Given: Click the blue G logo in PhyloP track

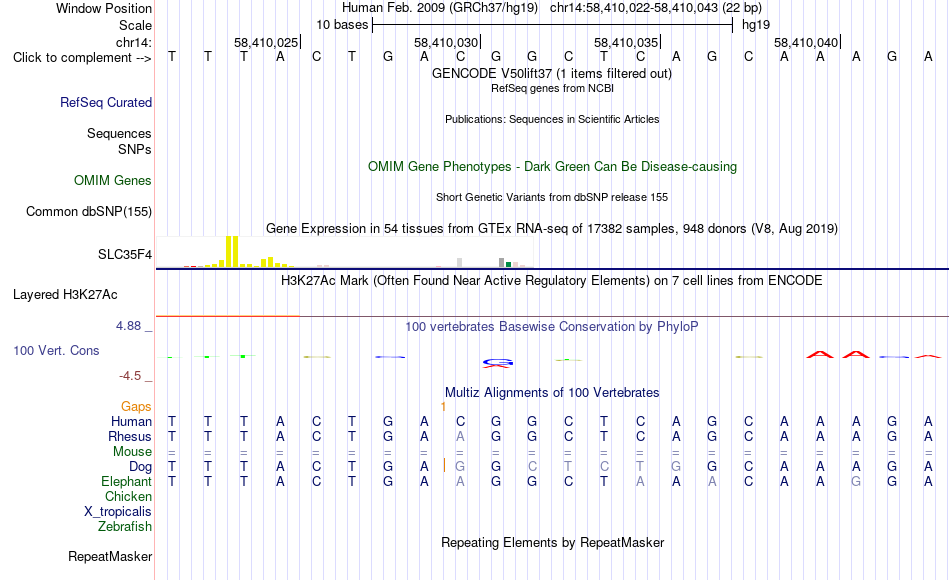Looking at the screenshot, I should (x=498, y=361).
